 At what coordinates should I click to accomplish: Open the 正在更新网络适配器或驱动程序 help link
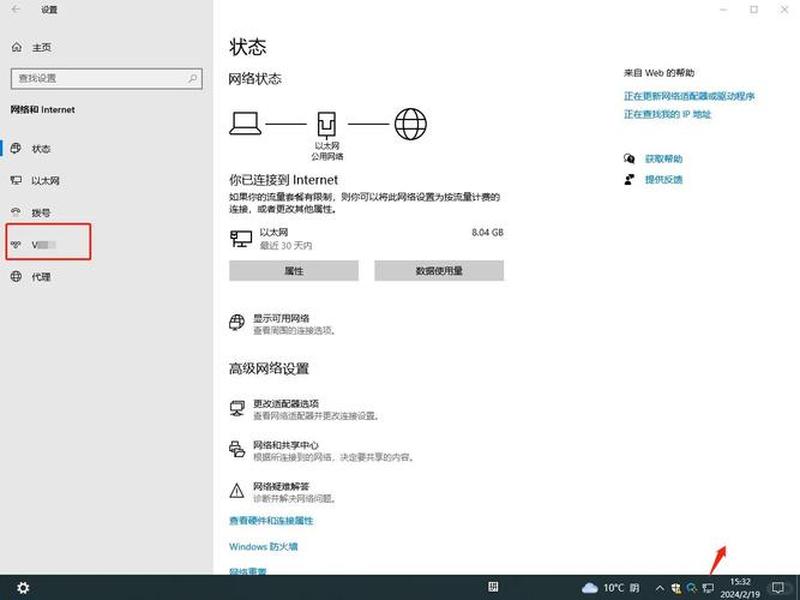689,96
